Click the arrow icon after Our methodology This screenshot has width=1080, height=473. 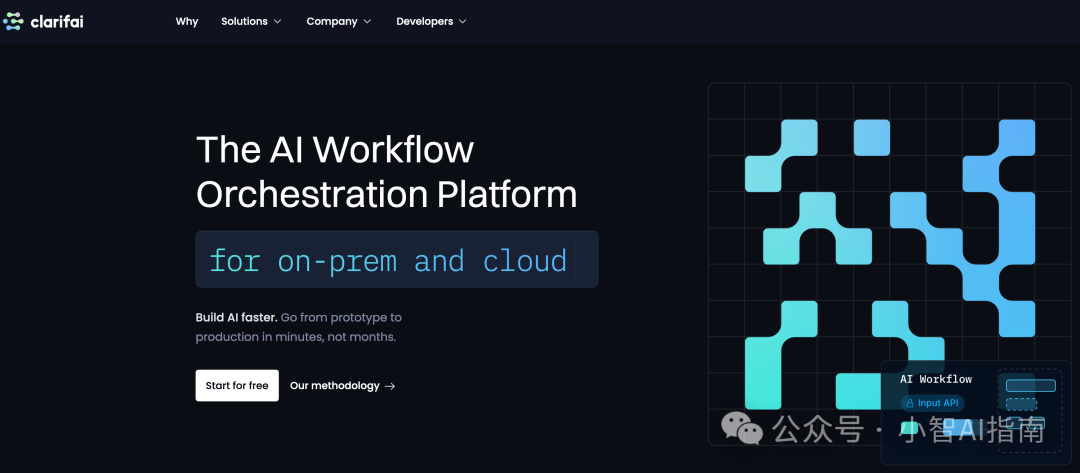point(390,386)
